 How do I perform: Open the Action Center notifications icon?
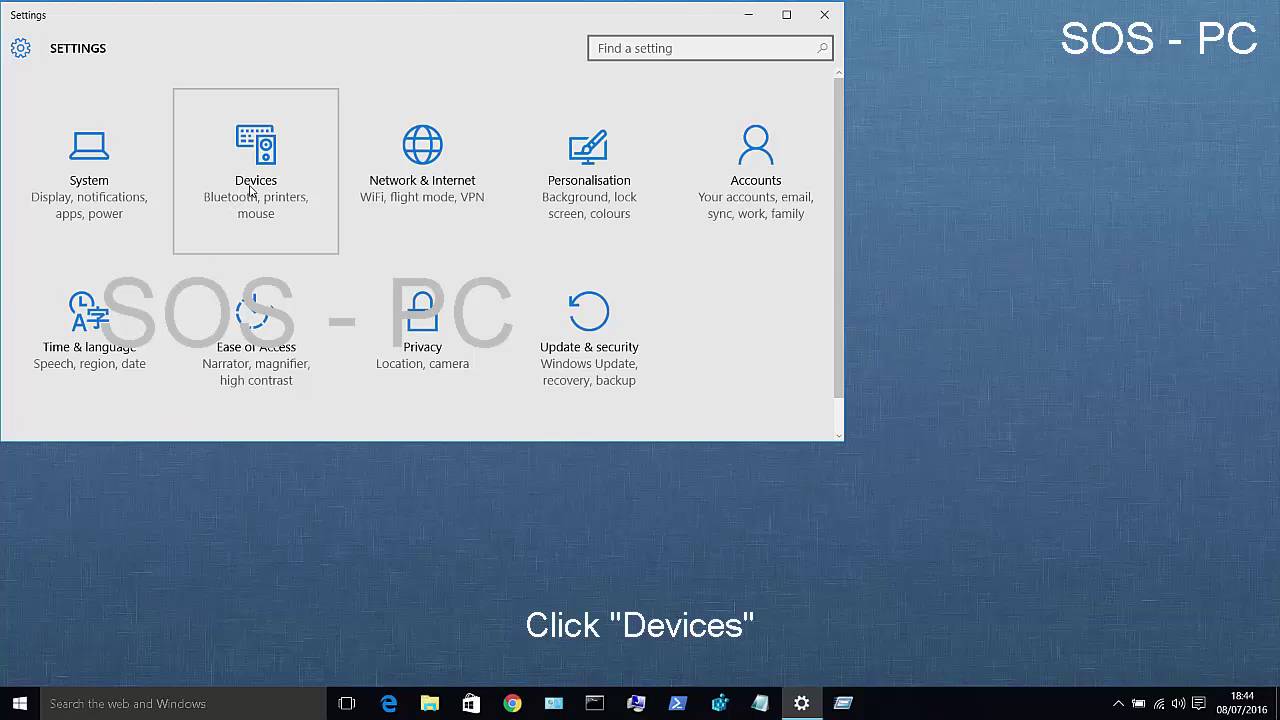pyautogui.click(x=1199, y=703)
